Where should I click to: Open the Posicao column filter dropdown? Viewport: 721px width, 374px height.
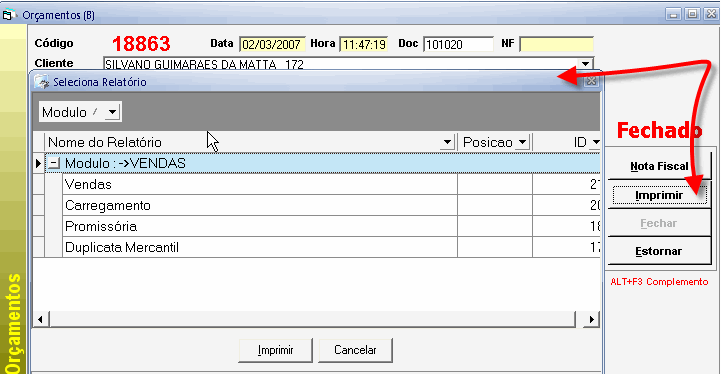click(522, 142)
